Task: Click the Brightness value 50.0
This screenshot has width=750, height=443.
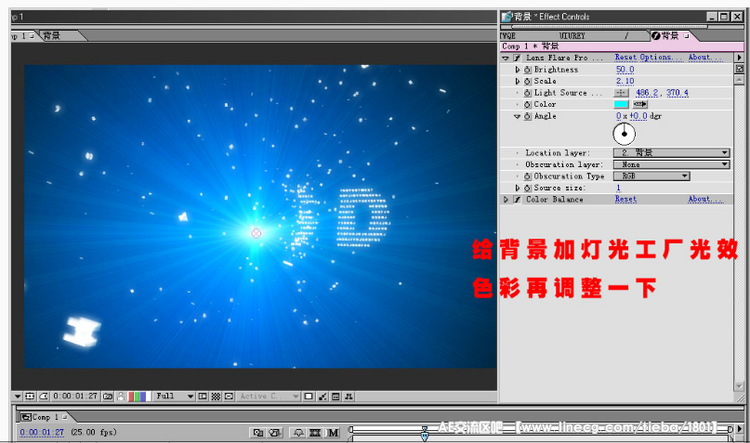Action: click(625, 69)
